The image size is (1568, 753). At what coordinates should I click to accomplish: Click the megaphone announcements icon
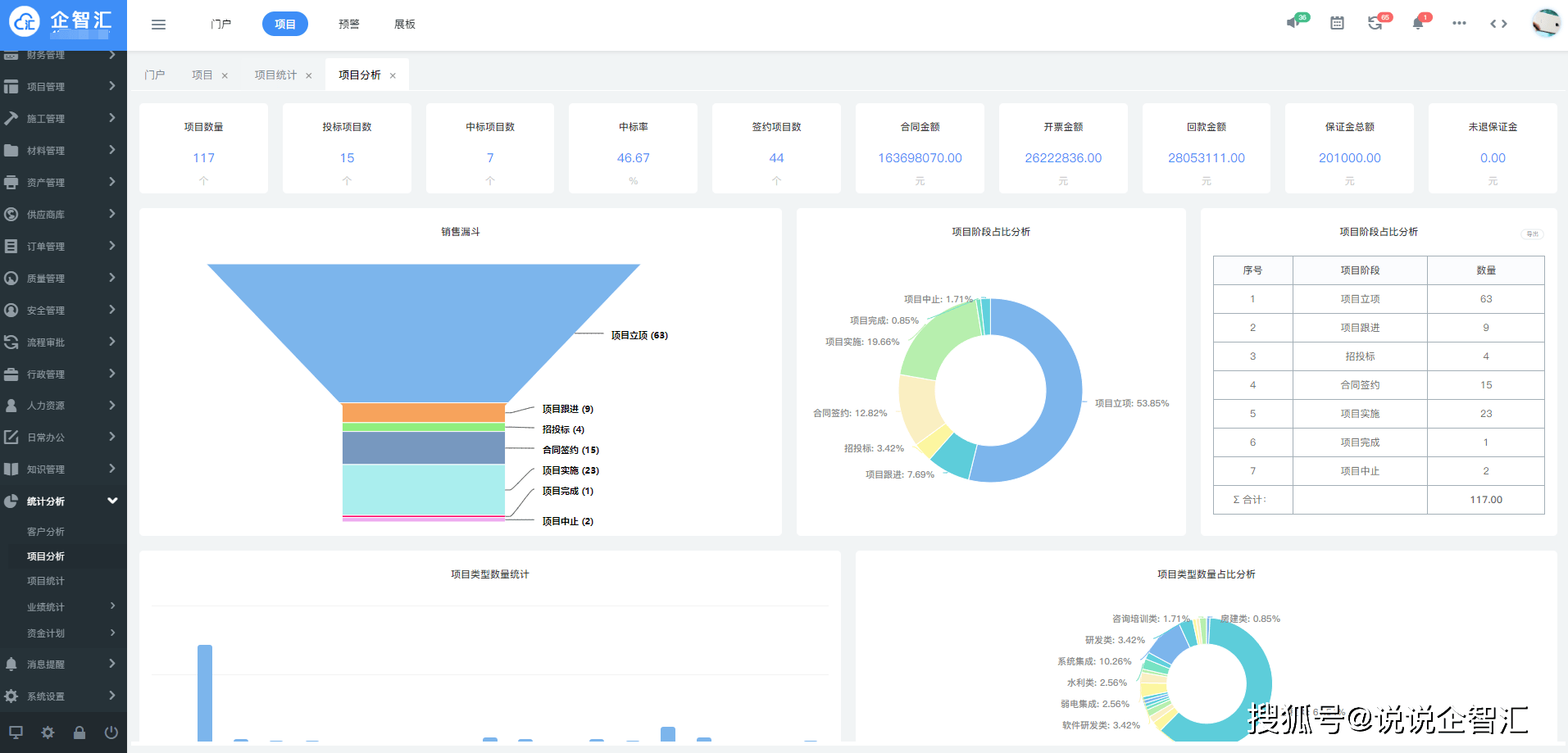(1293, 23)
